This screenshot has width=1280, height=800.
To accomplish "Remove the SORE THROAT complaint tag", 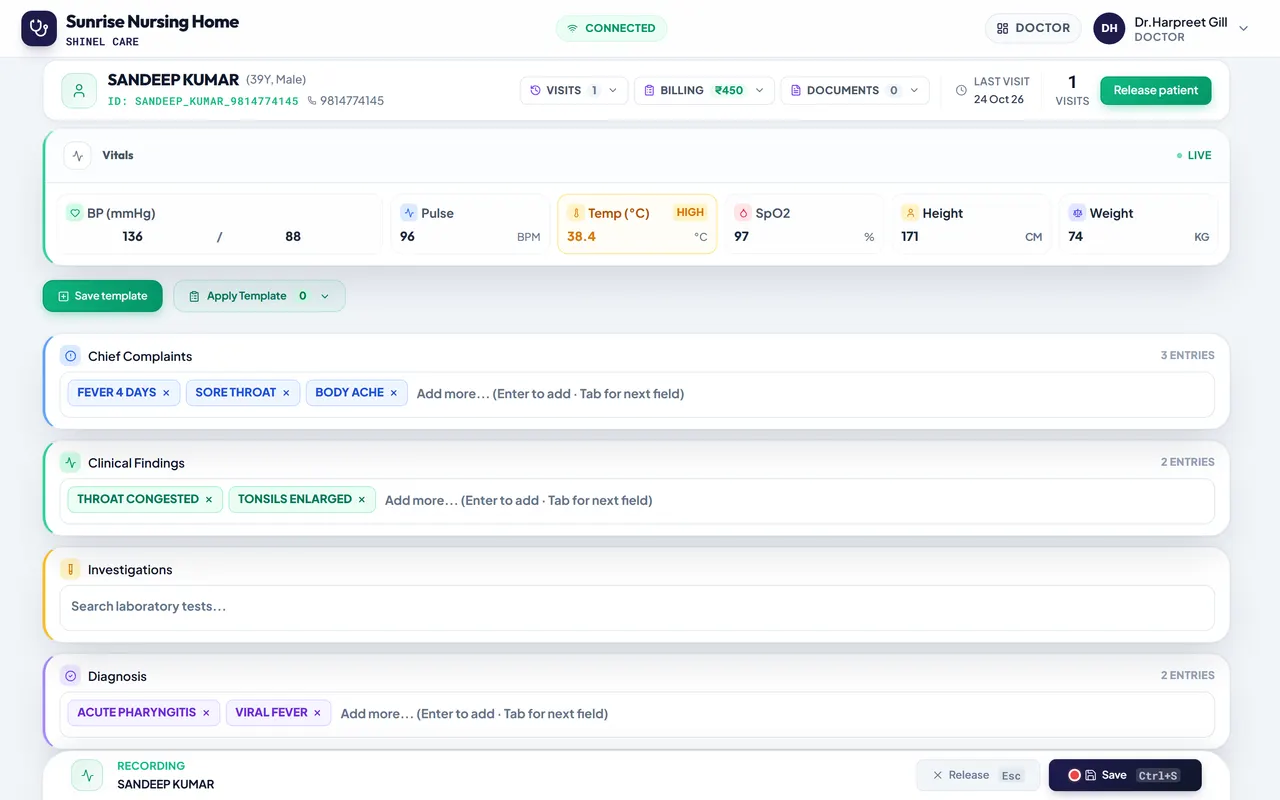I will tap(286, 393).
